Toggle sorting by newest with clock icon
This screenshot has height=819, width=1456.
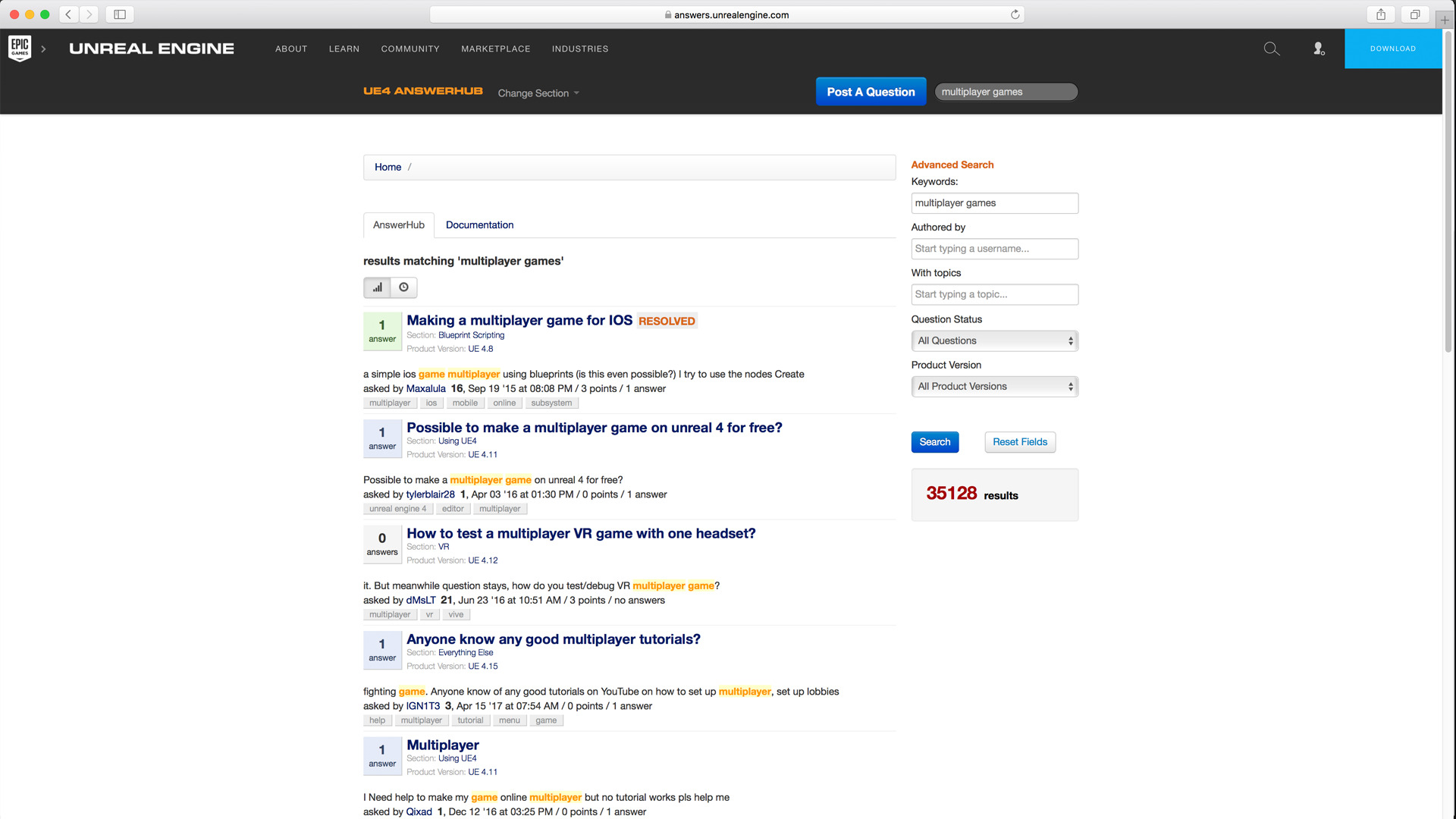[x=403, y=287]
